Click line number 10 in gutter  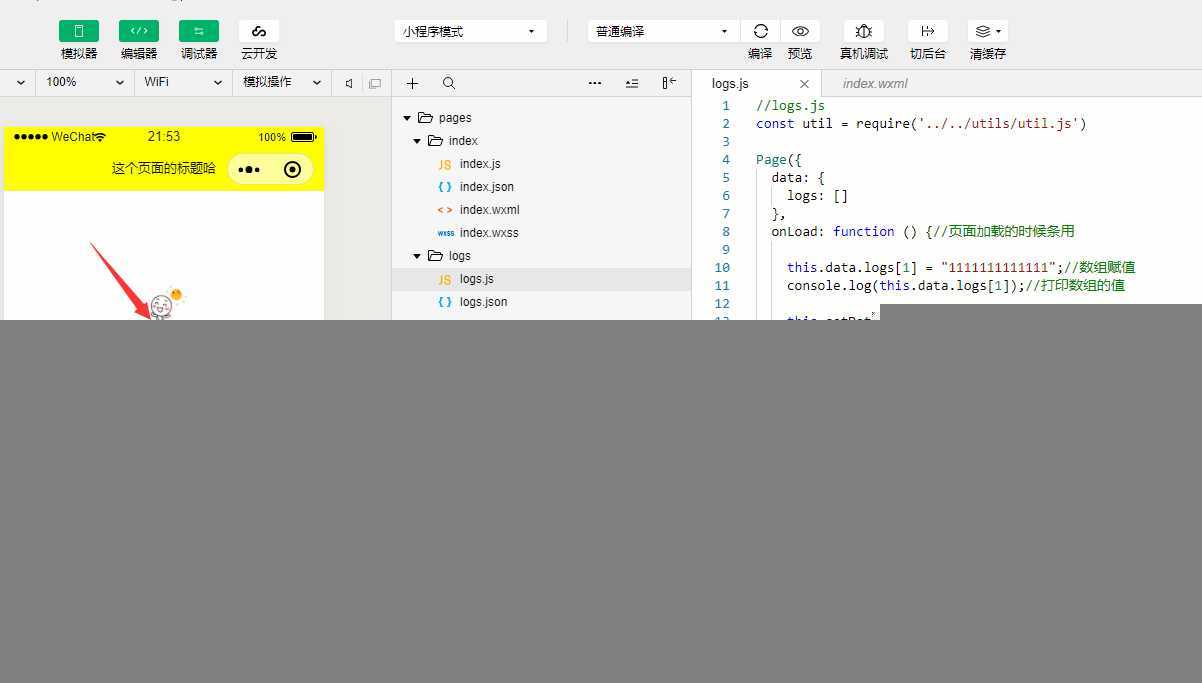click(x=722, y=268)
